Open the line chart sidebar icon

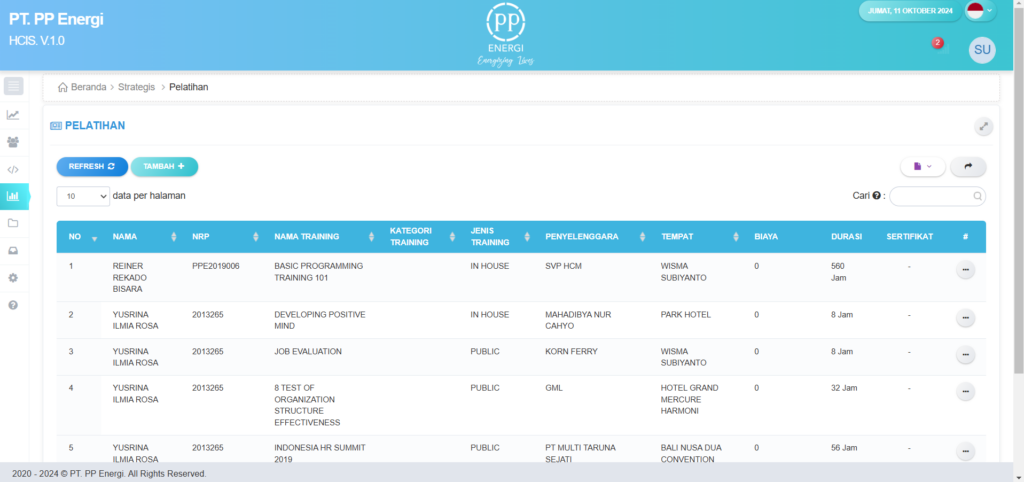click(x=13, y=114)
